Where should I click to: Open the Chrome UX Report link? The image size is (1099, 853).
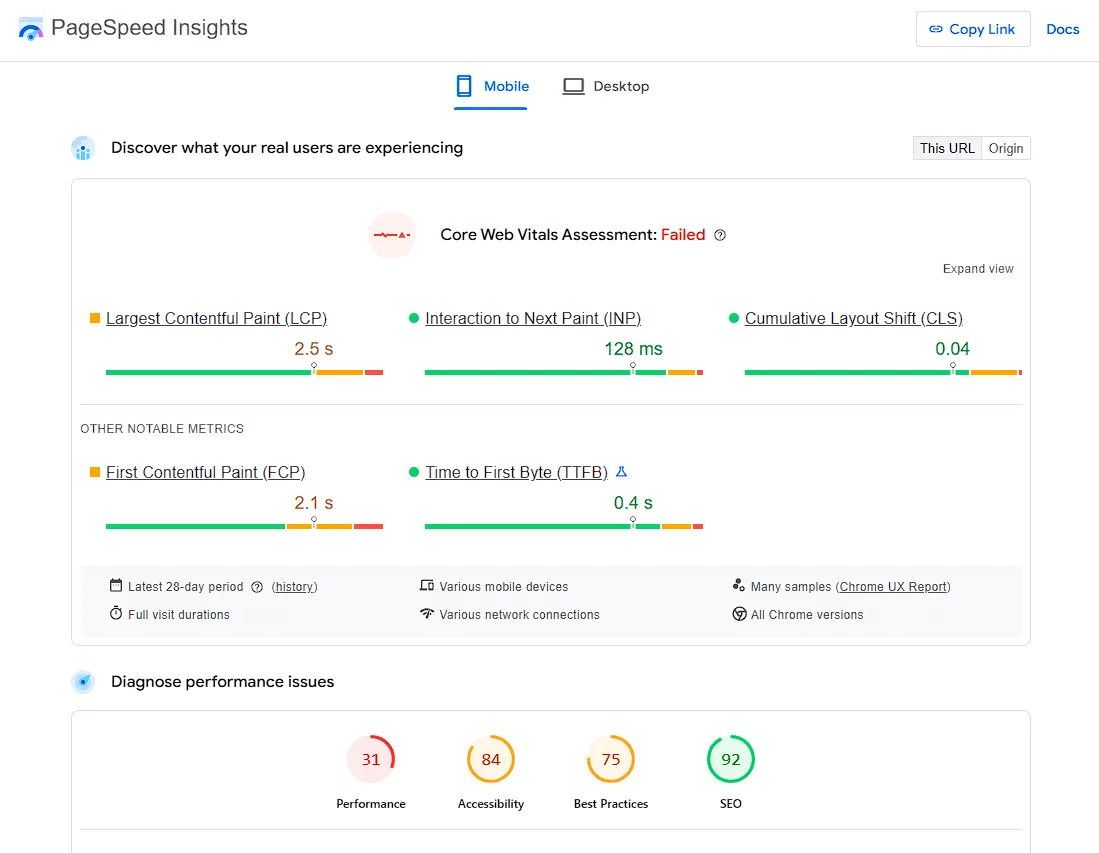click(893, 587)
